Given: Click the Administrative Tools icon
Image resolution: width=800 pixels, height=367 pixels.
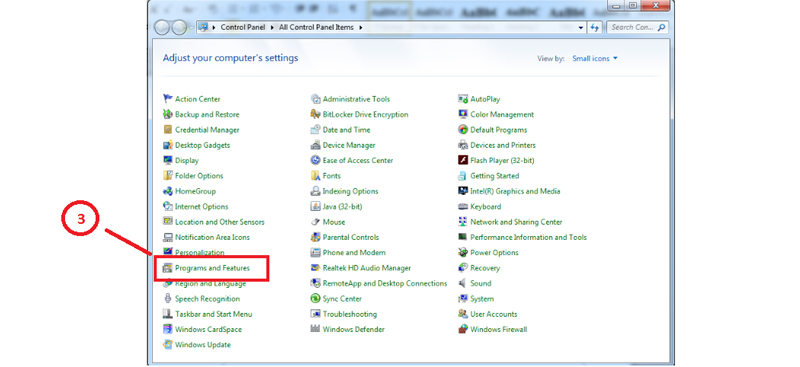Looking at the screenshot, I should (315, 99).
